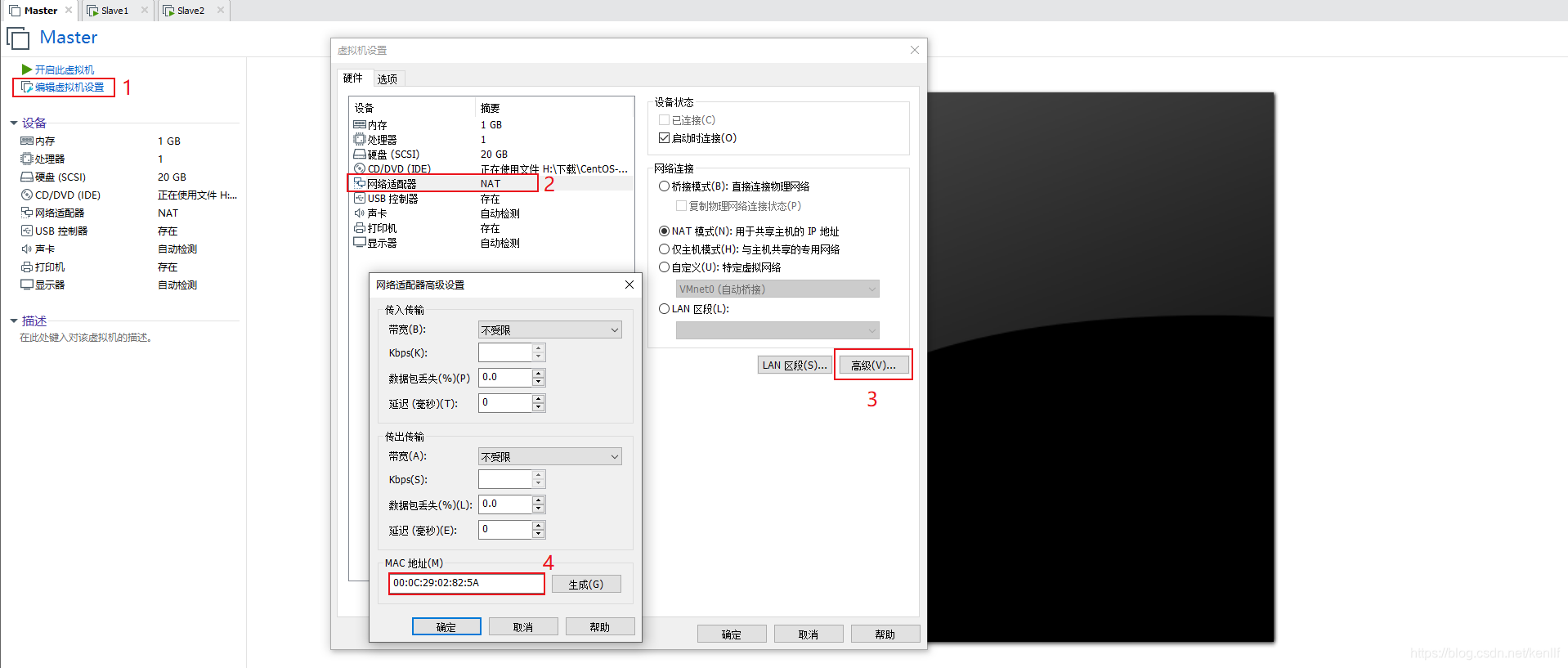The width and height of the screenshot is (1568, 668).
Task: Click the Slave1 tab icon
Action: (x=93, y=11)
